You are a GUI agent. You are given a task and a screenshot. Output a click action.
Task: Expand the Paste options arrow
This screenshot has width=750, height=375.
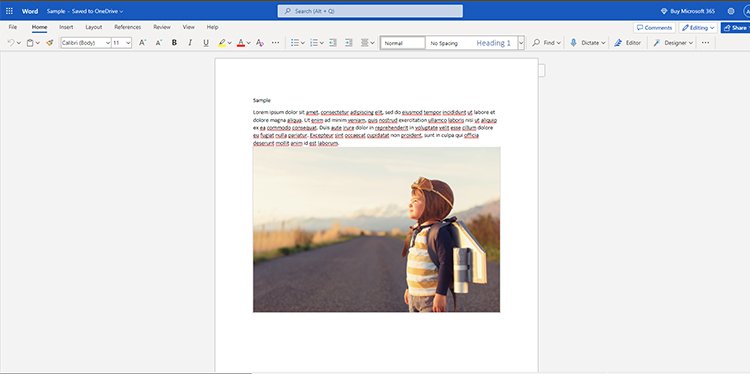[x=37, y=43]
